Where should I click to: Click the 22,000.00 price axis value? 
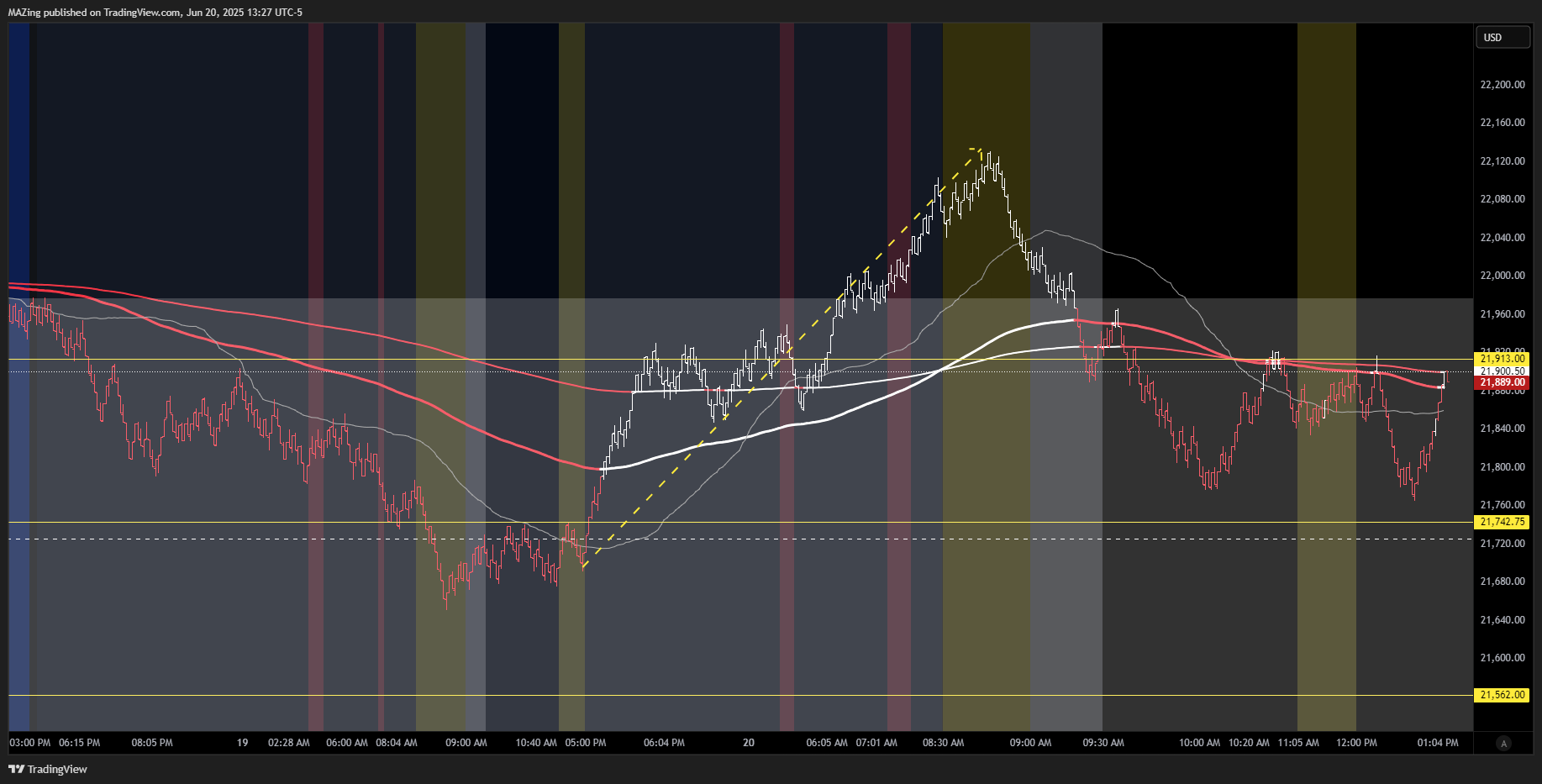coord(1503,276)
